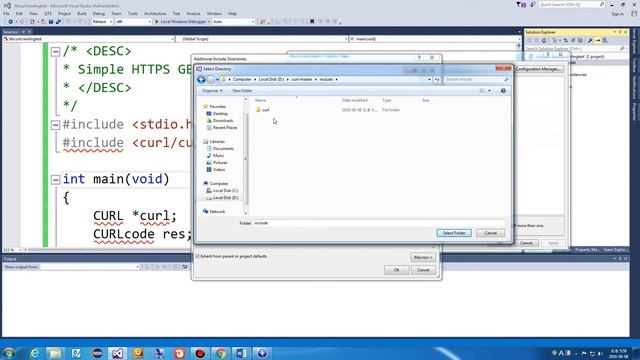Image resolution: width=640 pixels, height=360 pixels.
Task: Click Cancel in the Select Directory dialog
Action: pyautogui.click(x=490, y=233)
